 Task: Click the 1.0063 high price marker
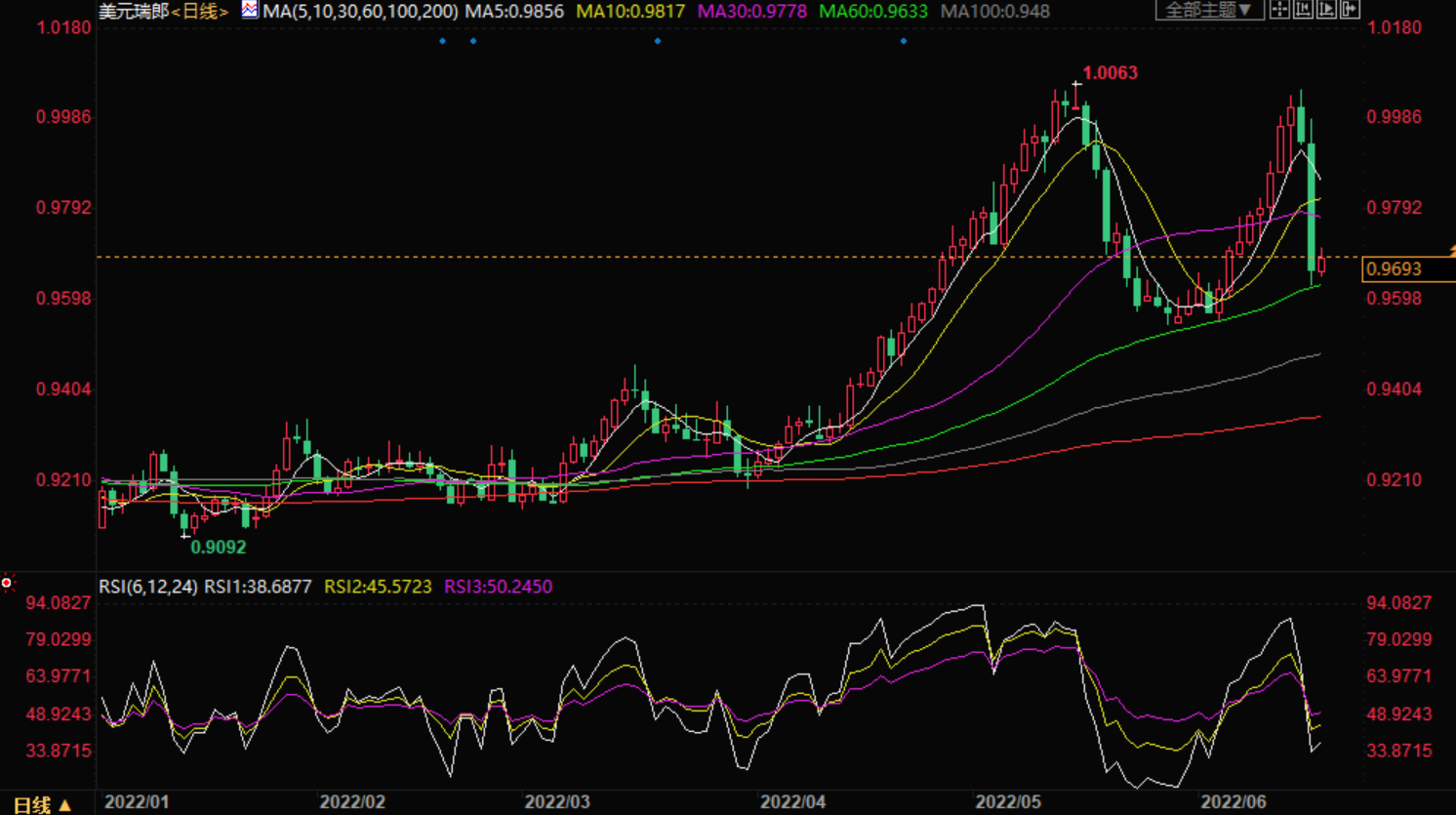(x=1110, y=73)
